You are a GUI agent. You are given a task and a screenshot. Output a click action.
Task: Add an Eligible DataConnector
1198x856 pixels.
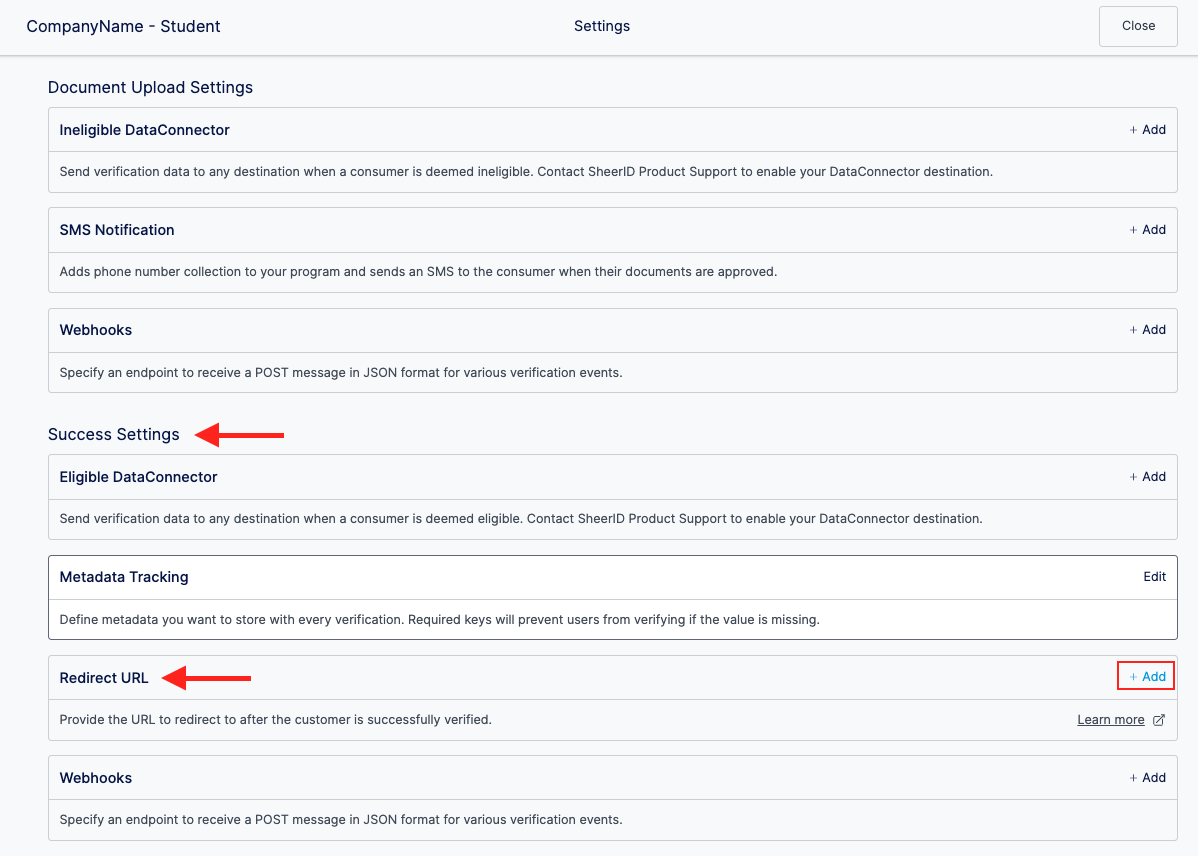(x=1147, y=477)
